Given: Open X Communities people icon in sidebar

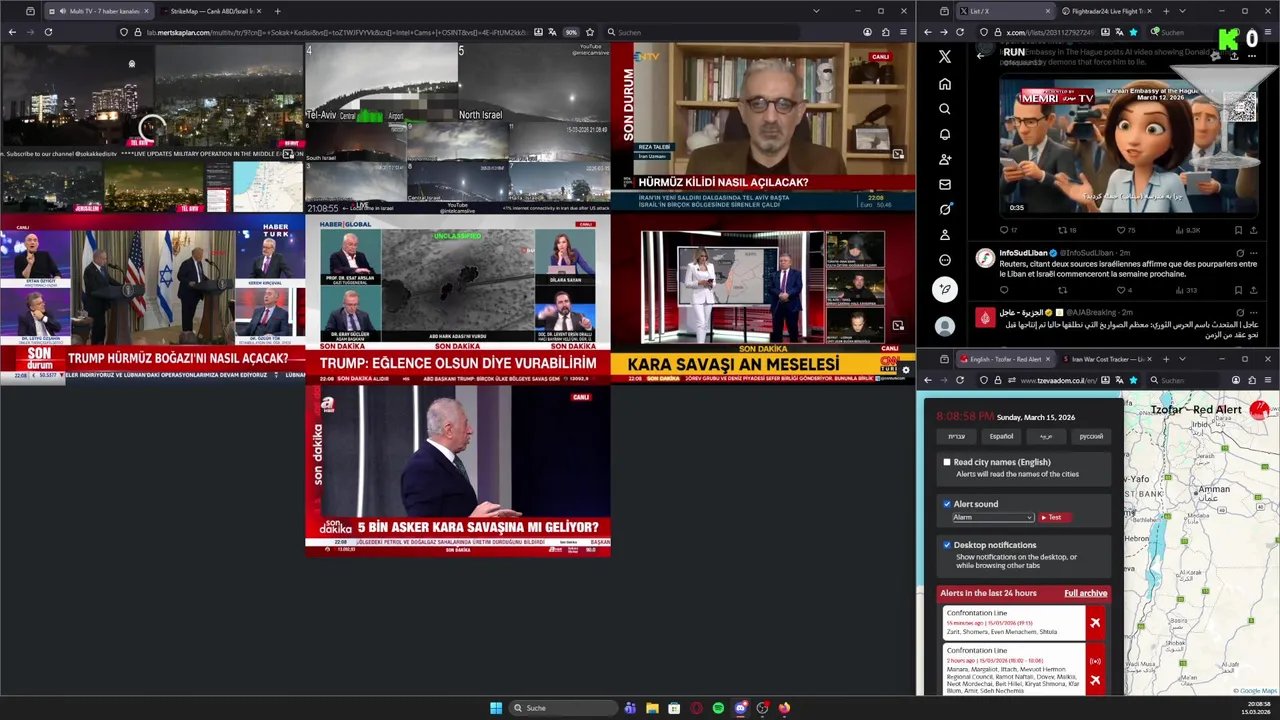Looking at the screenshot, I should (945, 159).
